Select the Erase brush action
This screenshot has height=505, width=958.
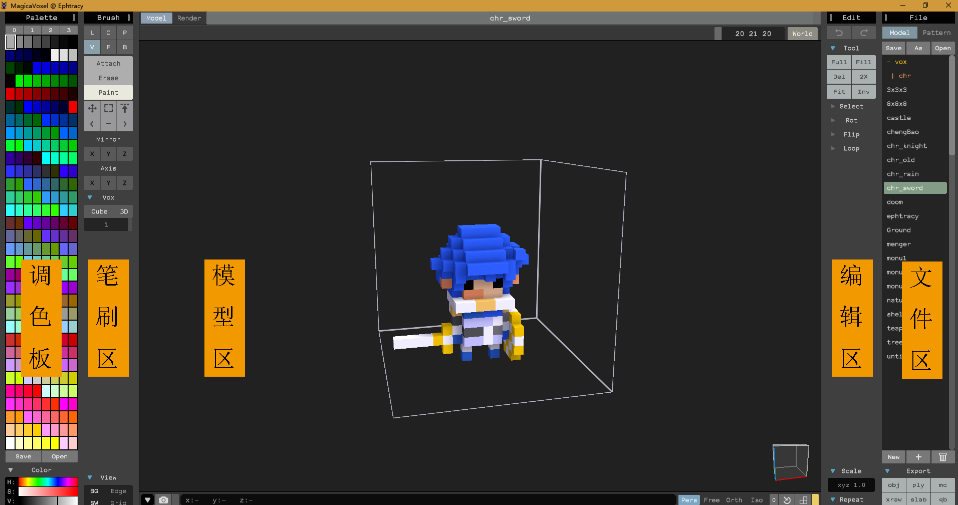click(x=109, y=78)
